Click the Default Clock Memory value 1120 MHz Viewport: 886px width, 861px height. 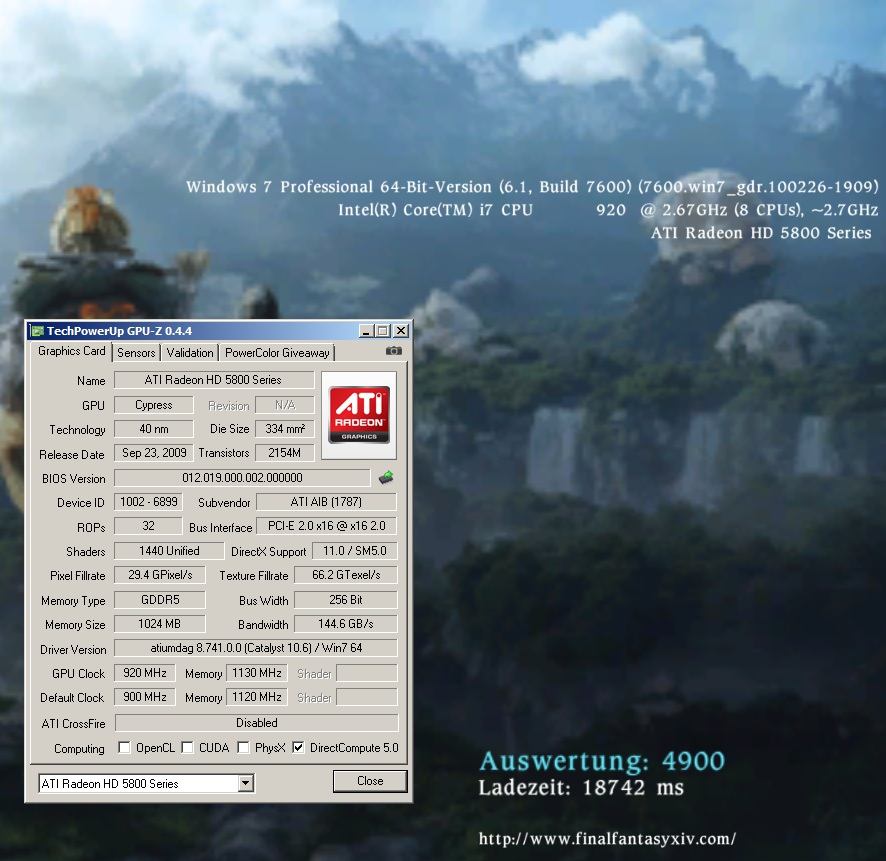click(257, 697)
